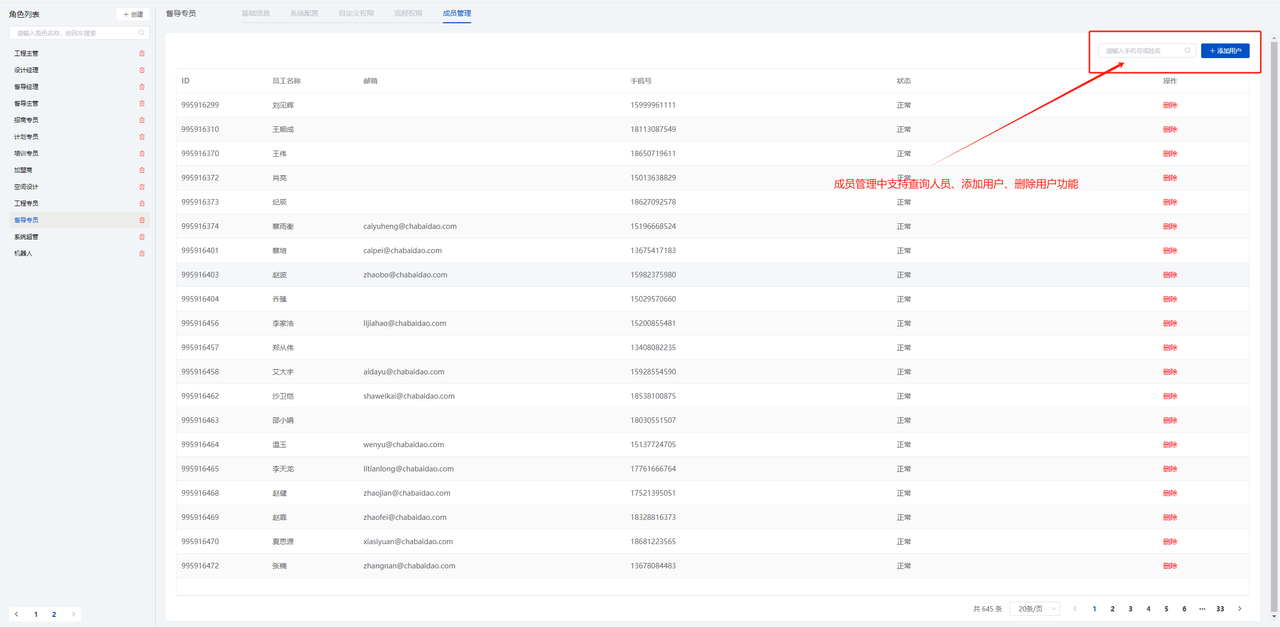The image size is (1280, 627).
Task: Remove 督导经理 role using its trash icon
Action: 142,87
